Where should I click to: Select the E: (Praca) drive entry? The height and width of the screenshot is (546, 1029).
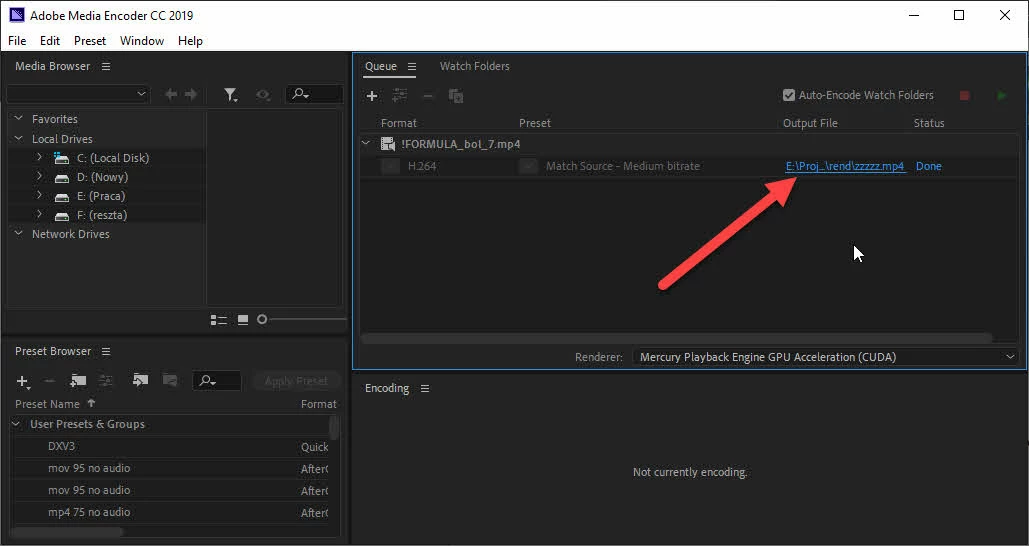[x=101, y=196]
